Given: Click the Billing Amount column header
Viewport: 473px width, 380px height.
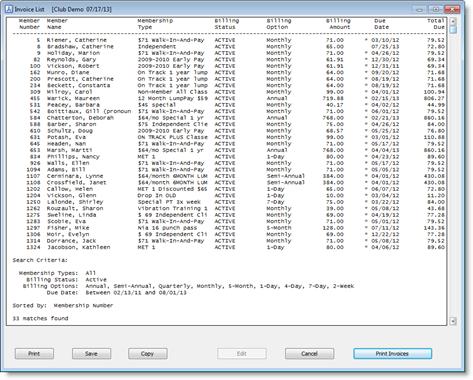Looking at the screenshot, I should [338, 24].
